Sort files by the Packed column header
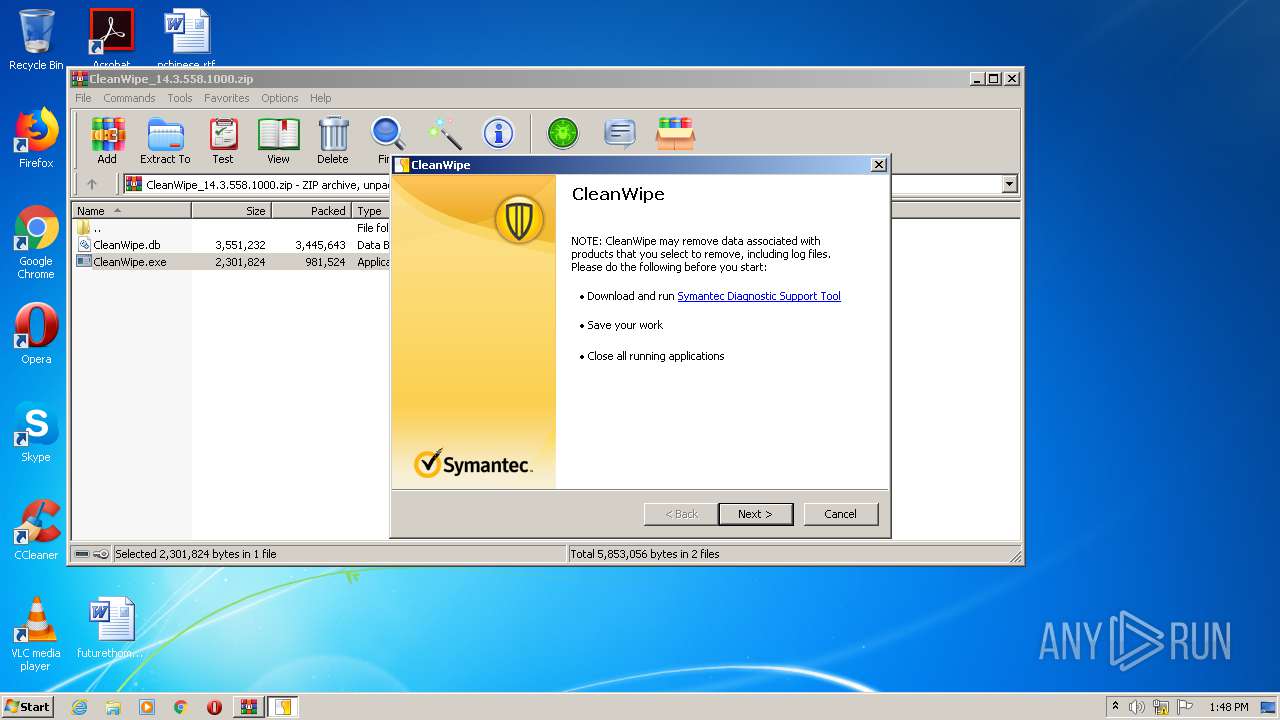The width and height of the screenshot is (1280, 720). (312, 211)
